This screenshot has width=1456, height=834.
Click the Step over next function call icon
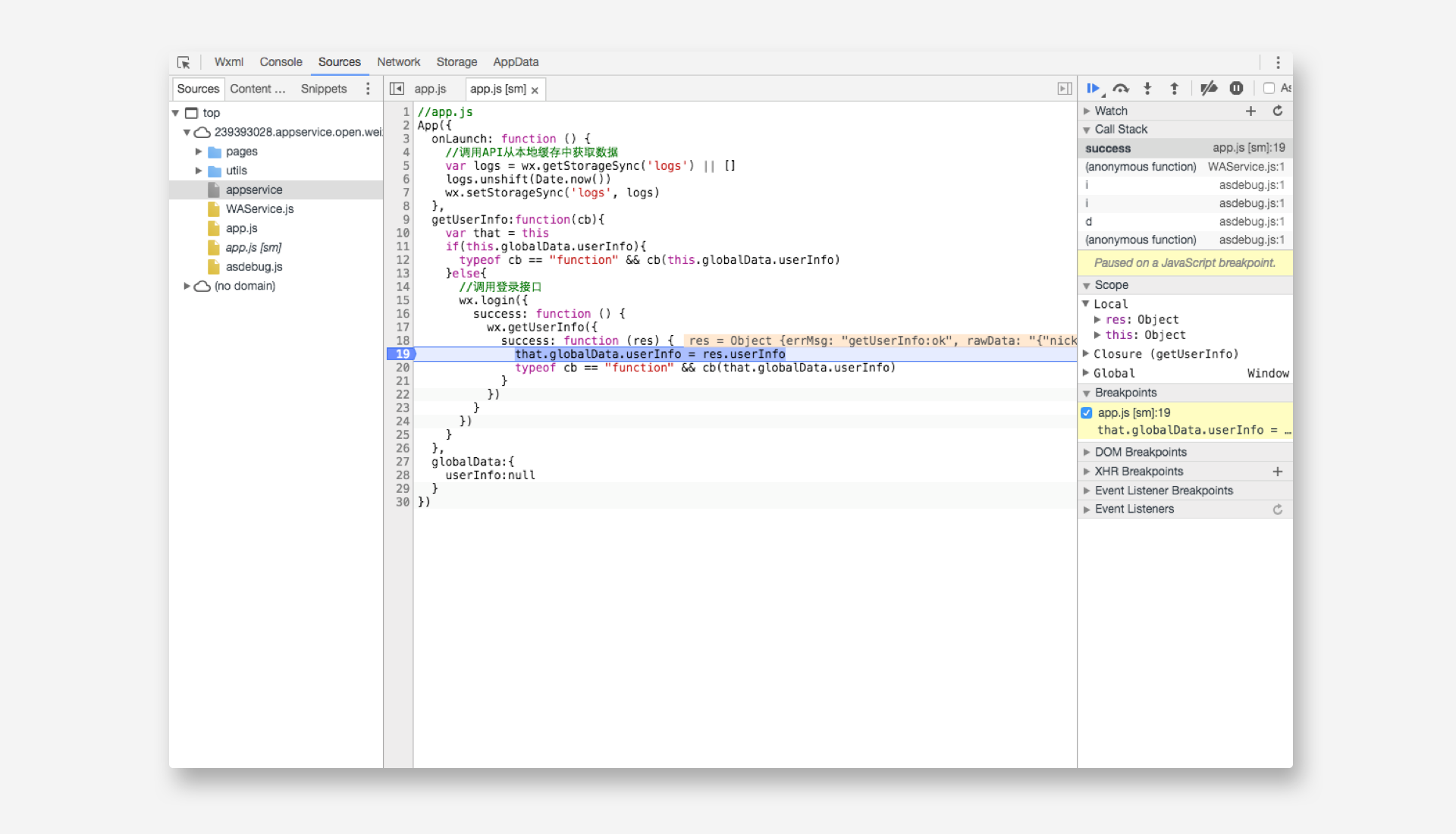(x=1122, y=88)
